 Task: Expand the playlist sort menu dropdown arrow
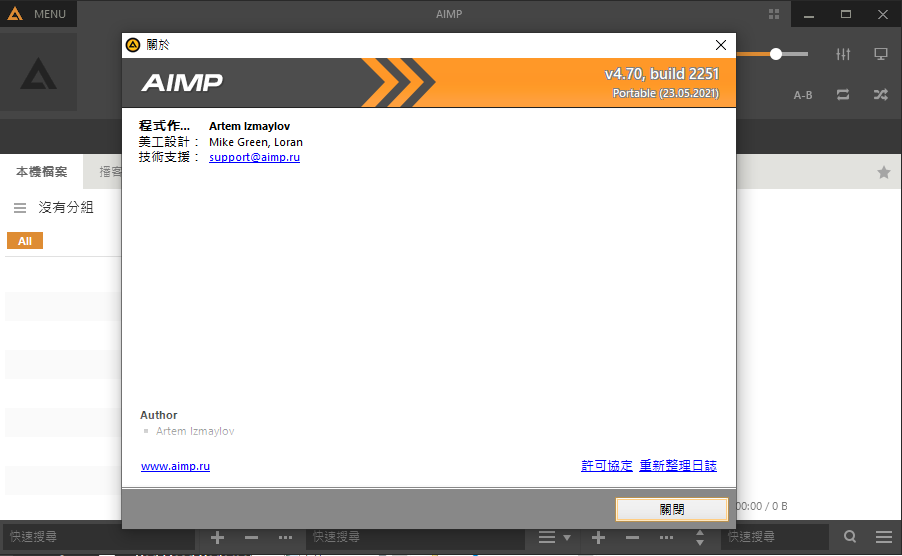[x=567, y=537]
